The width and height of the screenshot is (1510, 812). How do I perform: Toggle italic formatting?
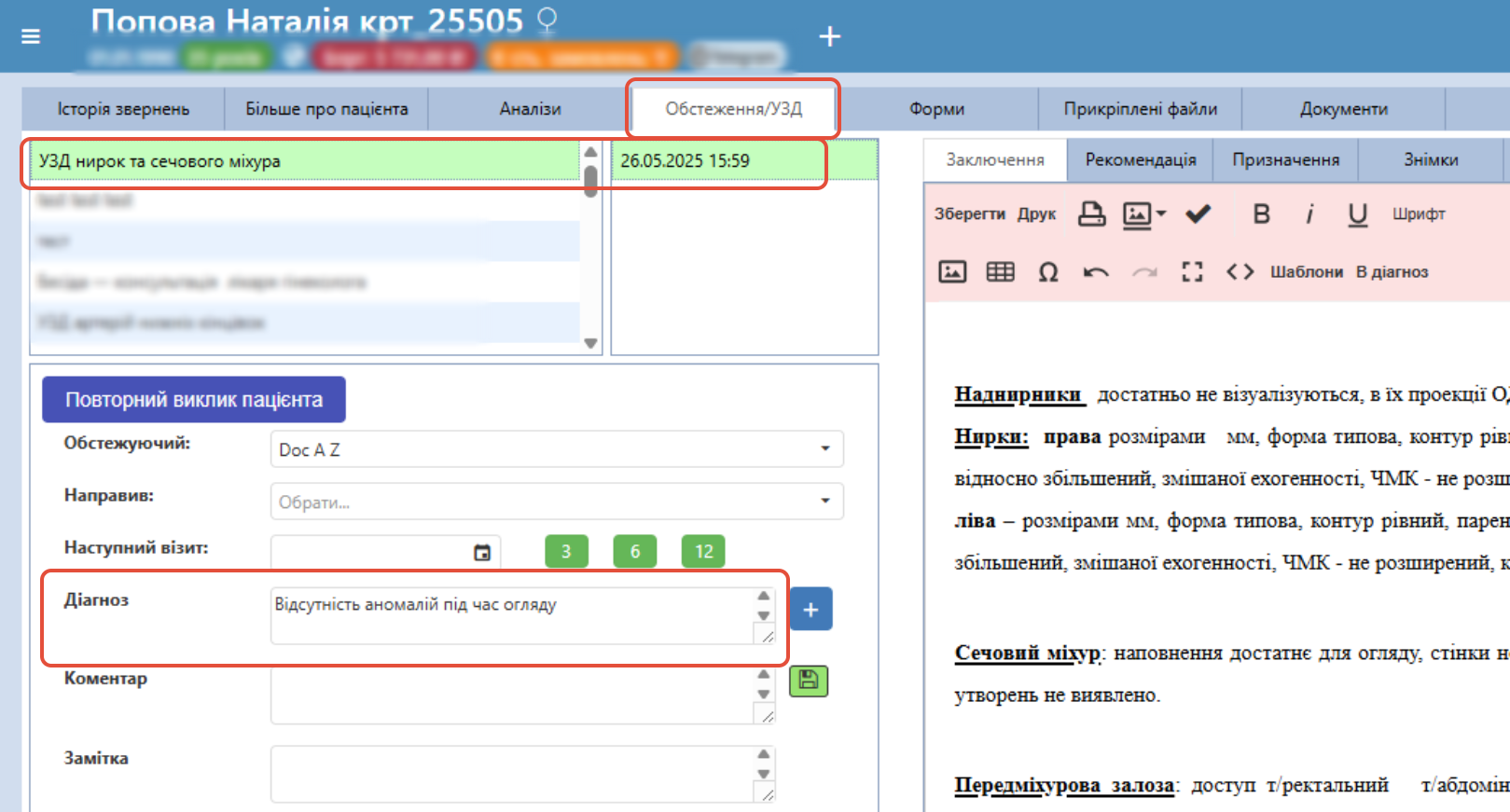pyautogui.click(x=1309, y=214)
